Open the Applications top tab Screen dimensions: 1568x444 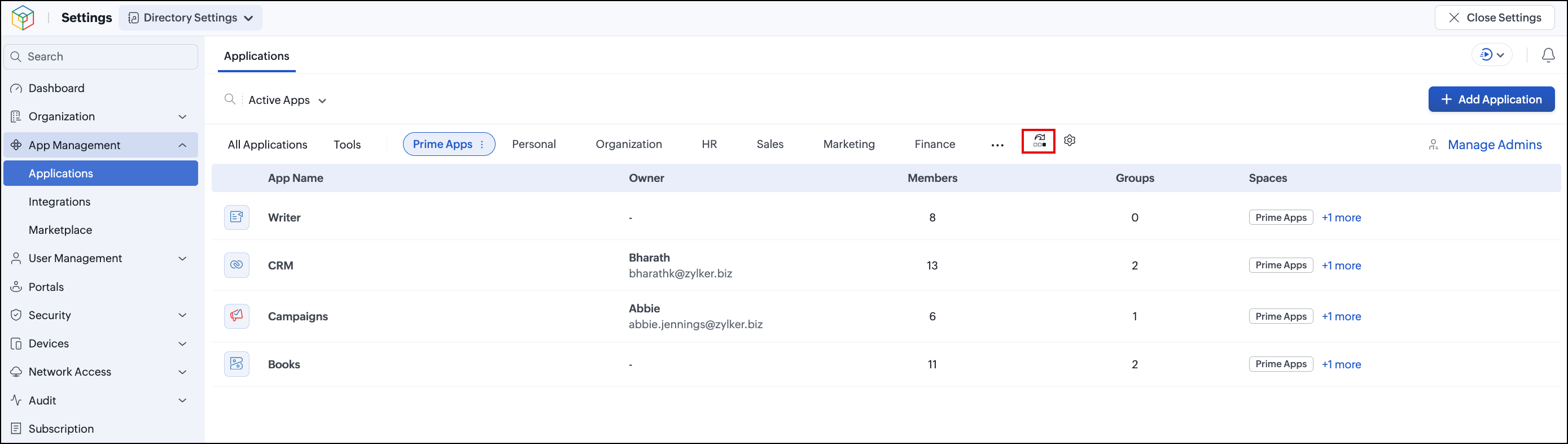point(257,56)
